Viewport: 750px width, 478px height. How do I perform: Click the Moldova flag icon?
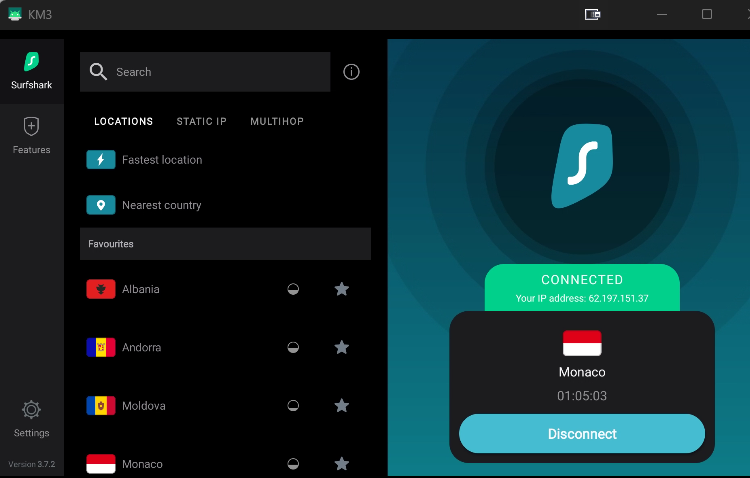click(x=100, y=406)
